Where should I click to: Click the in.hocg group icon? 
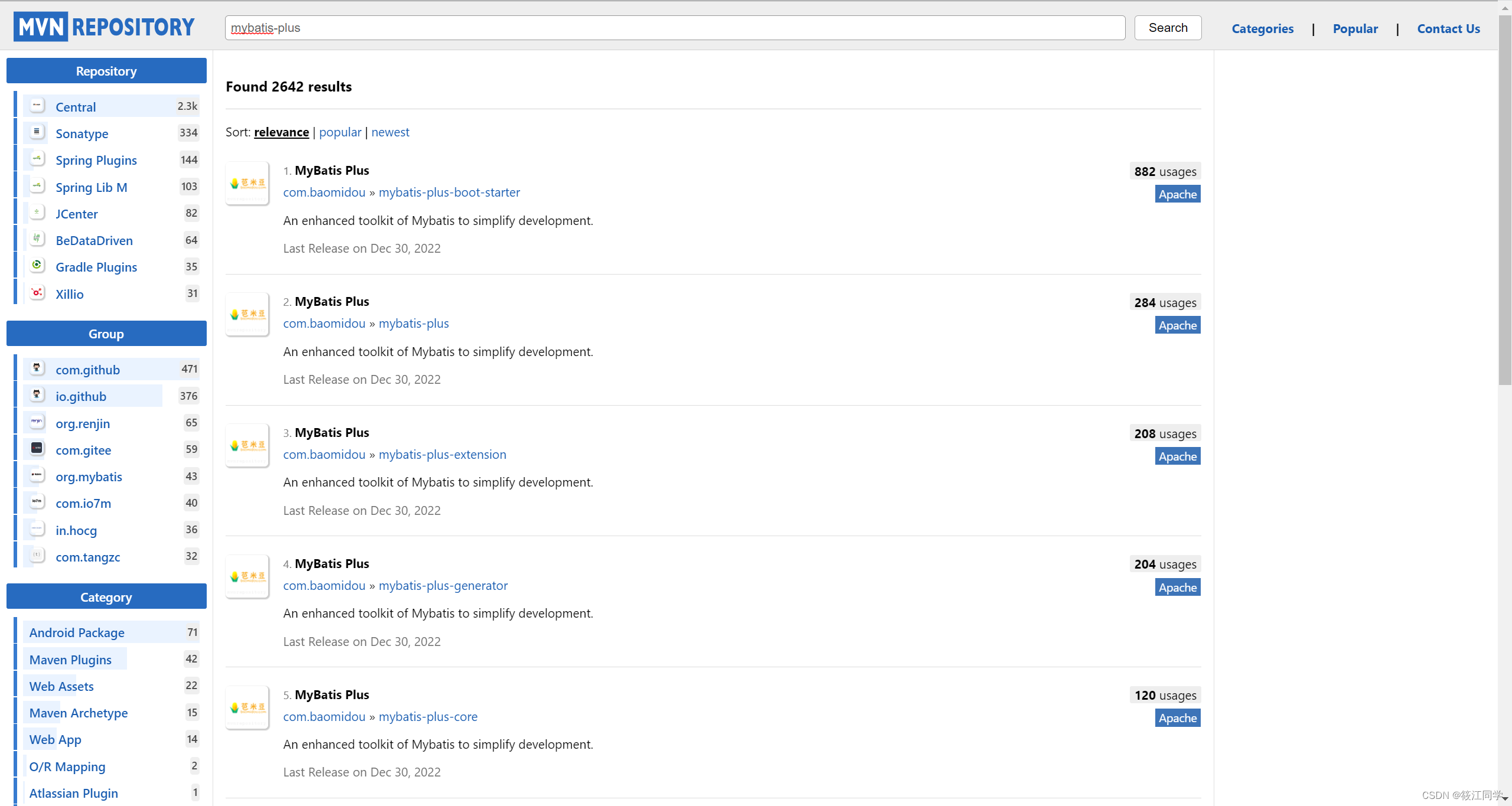tap(37, 529)
